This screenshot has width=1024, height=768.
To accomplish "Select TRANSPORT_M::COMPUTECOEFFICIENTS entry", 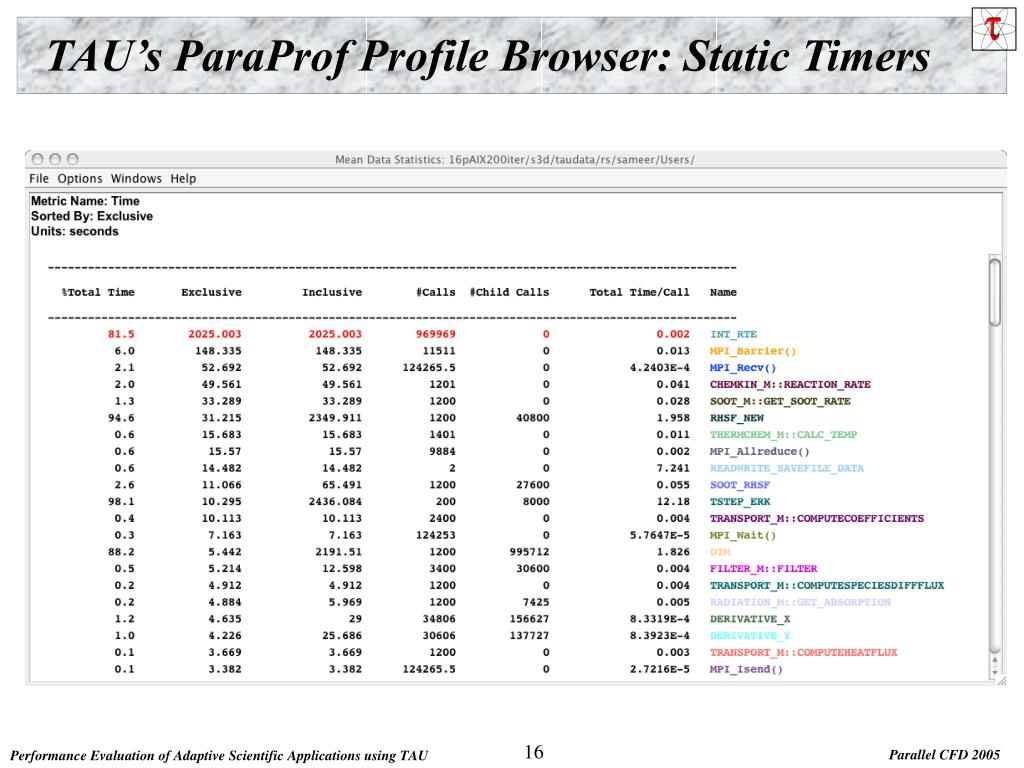I will [816, 519].
